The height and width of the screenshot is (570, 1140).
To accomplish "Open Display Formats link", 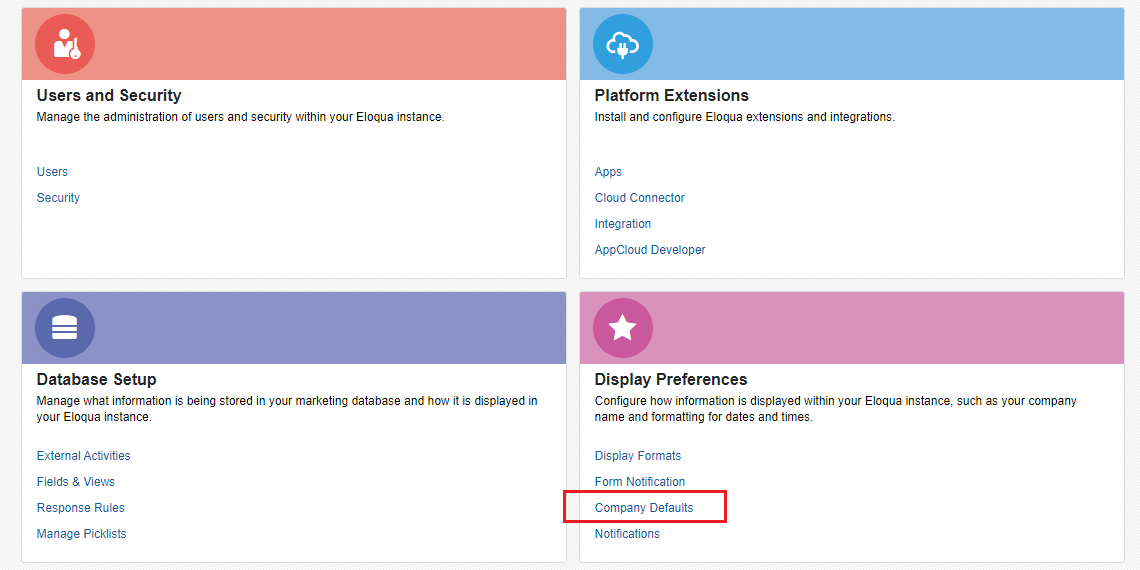I will coord(638,456).
